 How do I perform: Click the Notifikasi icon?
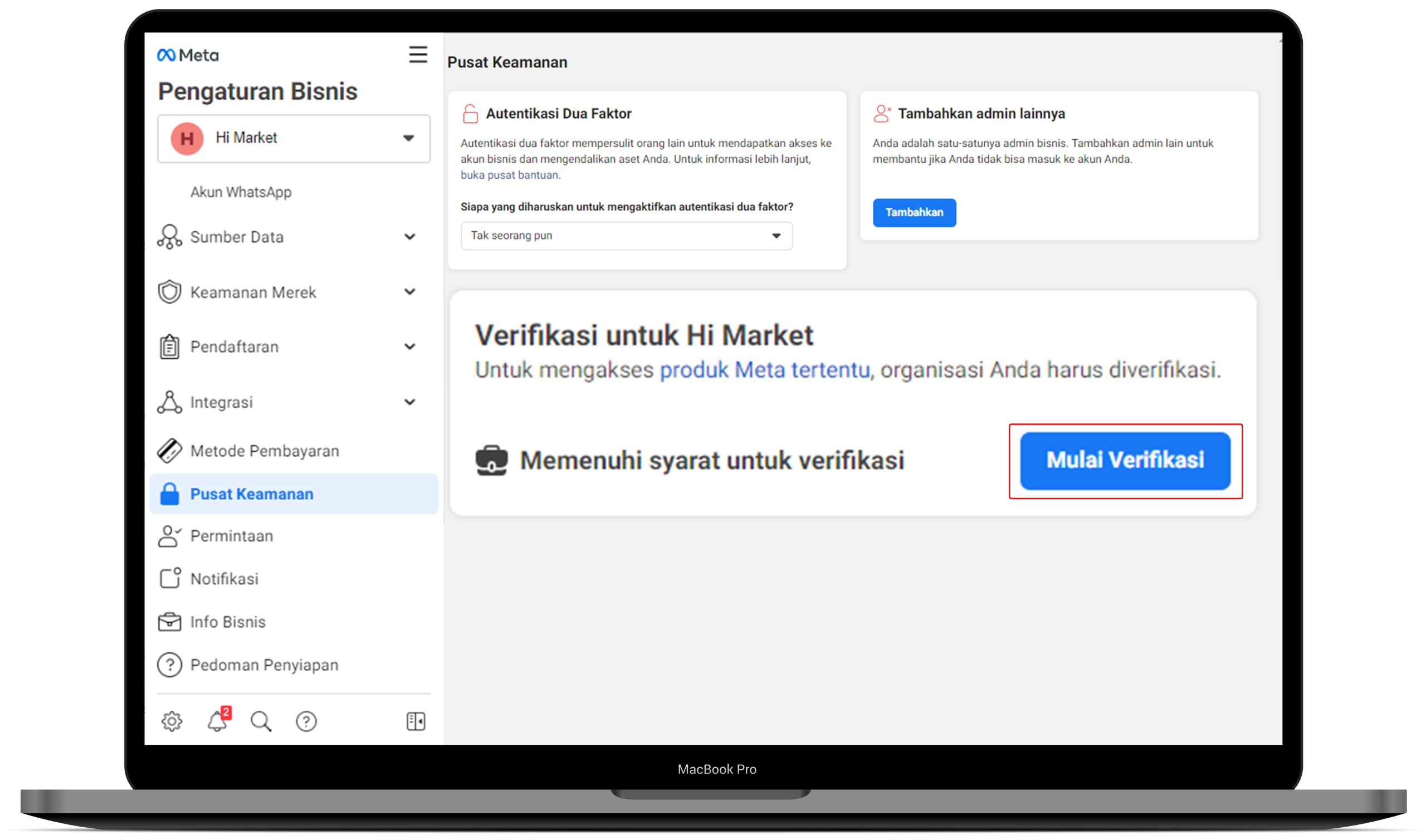tap(170, 578)
